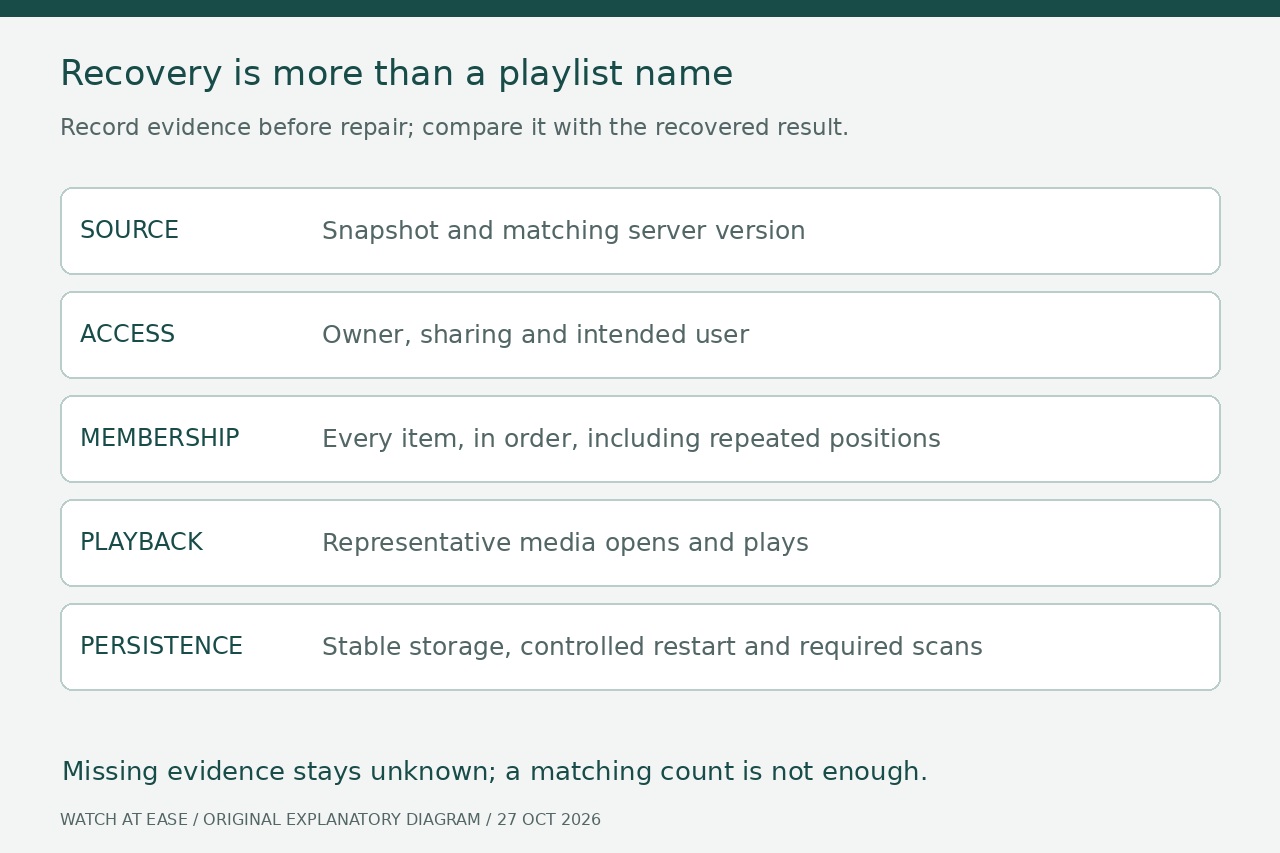Click 'Representative media opens and plays' text
The height and width of the screenshot is (853, 1280).
coord(565,543)
